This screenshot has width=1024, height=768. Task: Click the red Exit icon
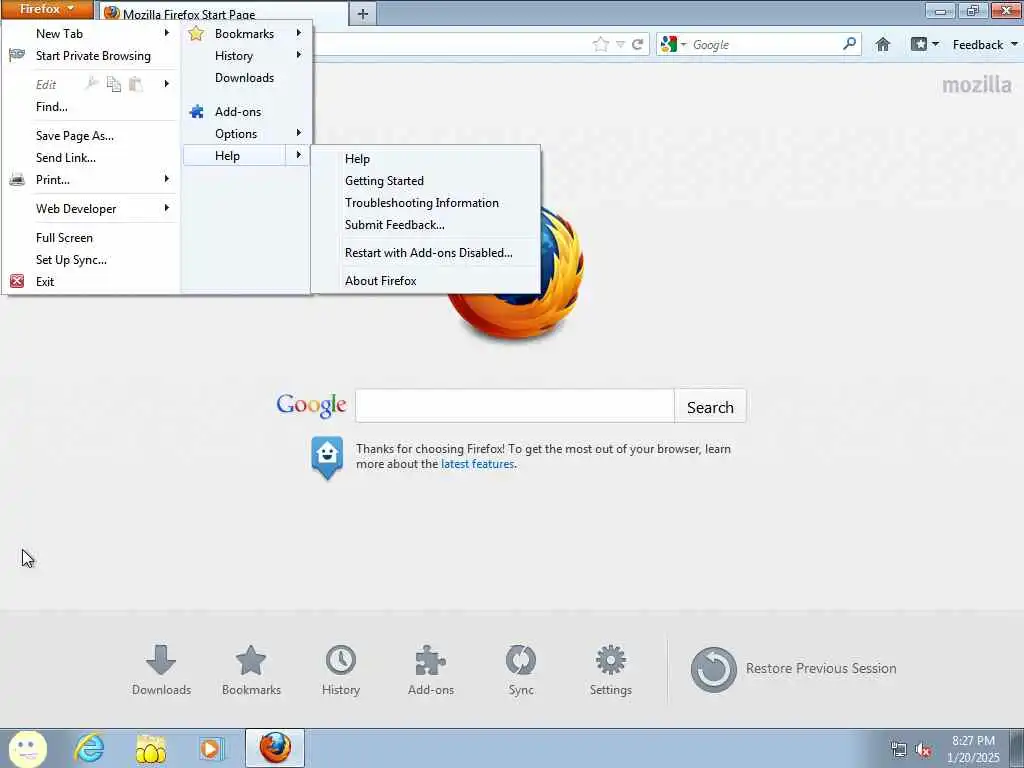click(x=17, y=281)
